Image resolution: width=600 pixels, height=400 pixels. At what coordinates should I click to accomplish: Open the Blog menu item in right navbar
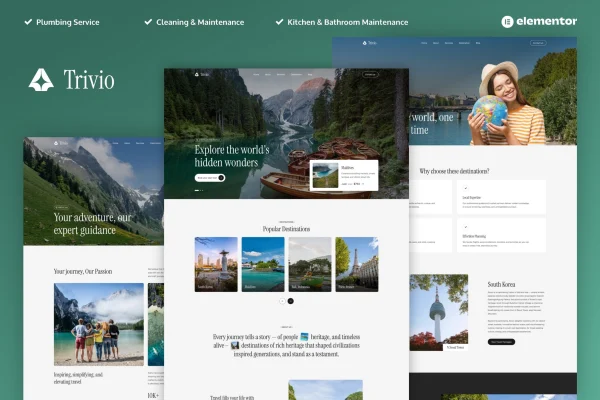click(x=478, y=43)
